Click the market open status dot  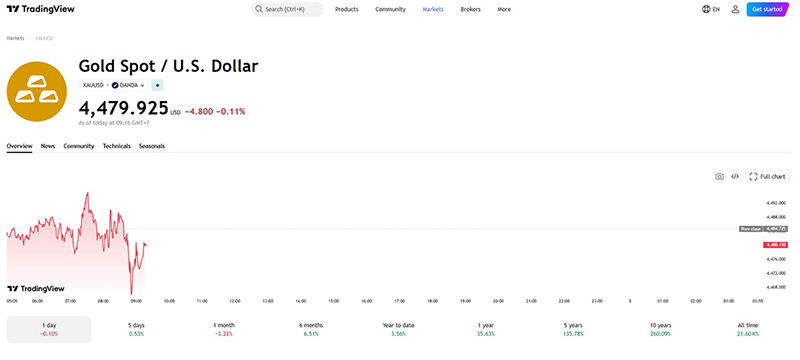click(x=157, y=85)
